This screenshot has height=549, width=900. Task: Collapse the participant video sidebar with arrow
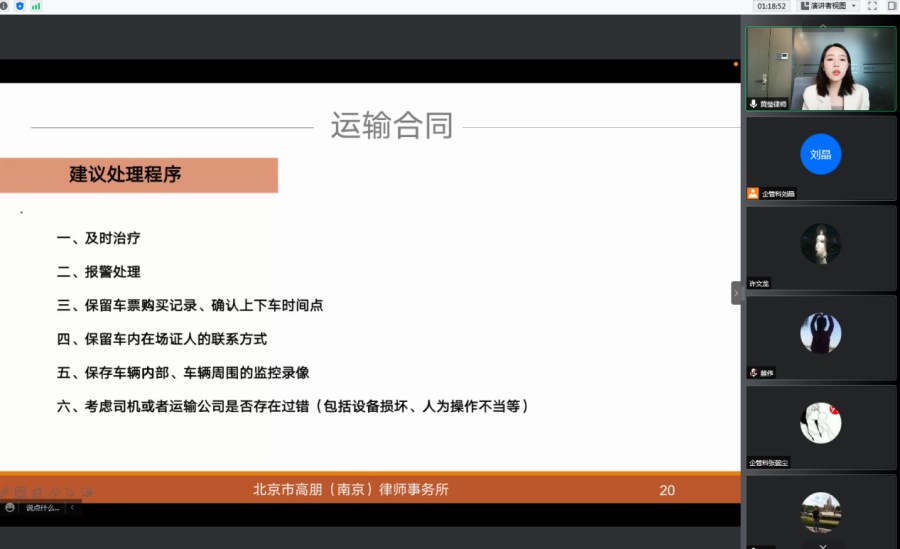click(736, 292)
